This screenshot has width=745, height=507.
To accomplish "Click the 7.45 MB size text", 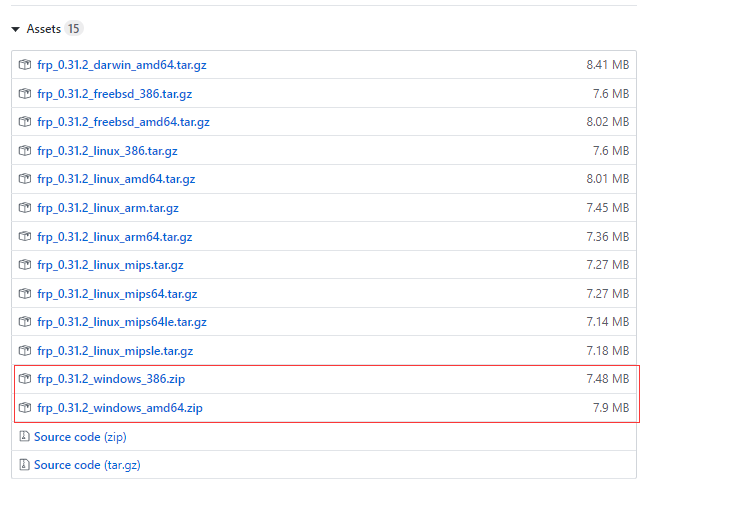I will tap(608, 208).
